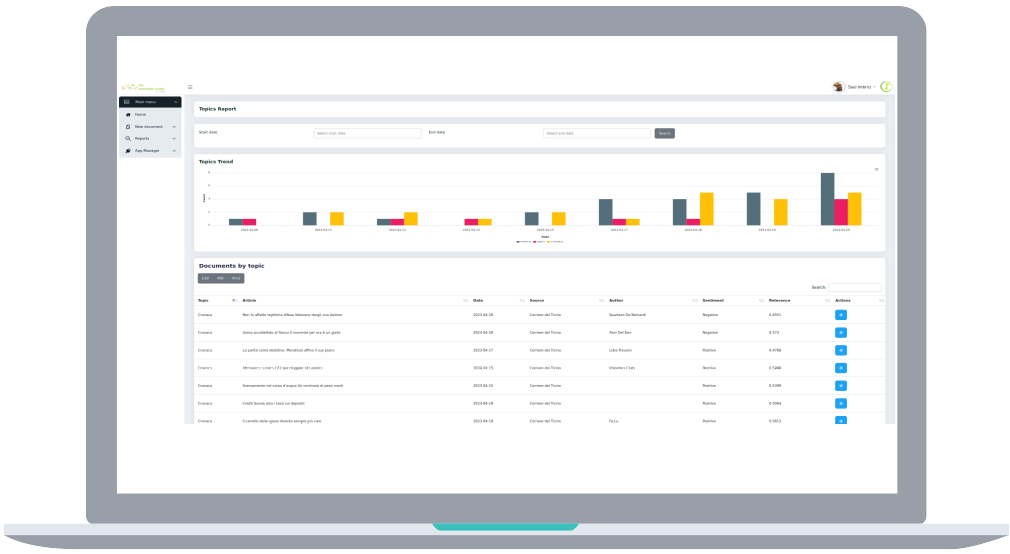Image resolution: width=1010 pixels, height=554 pixels.
Task: Sort table by Date column arrow
Action: pos(522,301)
